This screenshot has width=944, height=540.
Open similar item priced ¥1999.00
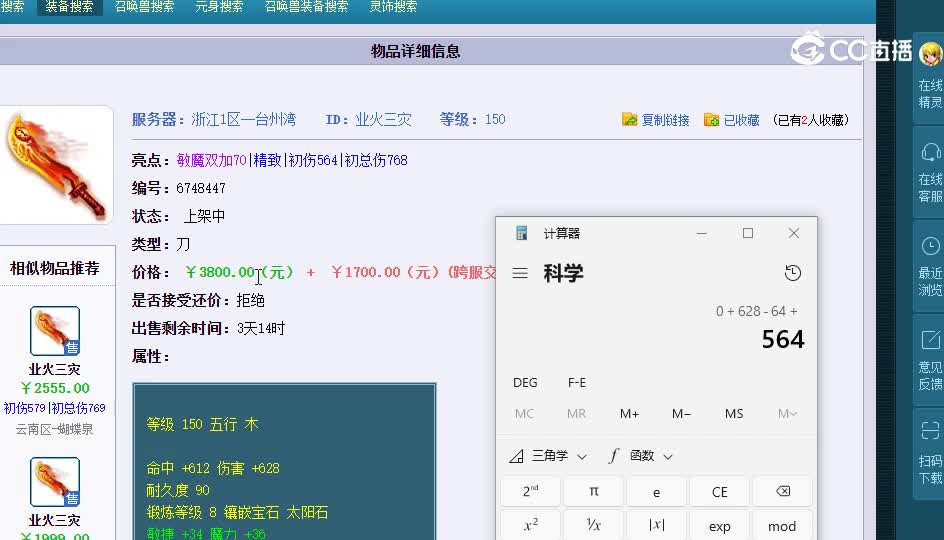pos(54,482)
